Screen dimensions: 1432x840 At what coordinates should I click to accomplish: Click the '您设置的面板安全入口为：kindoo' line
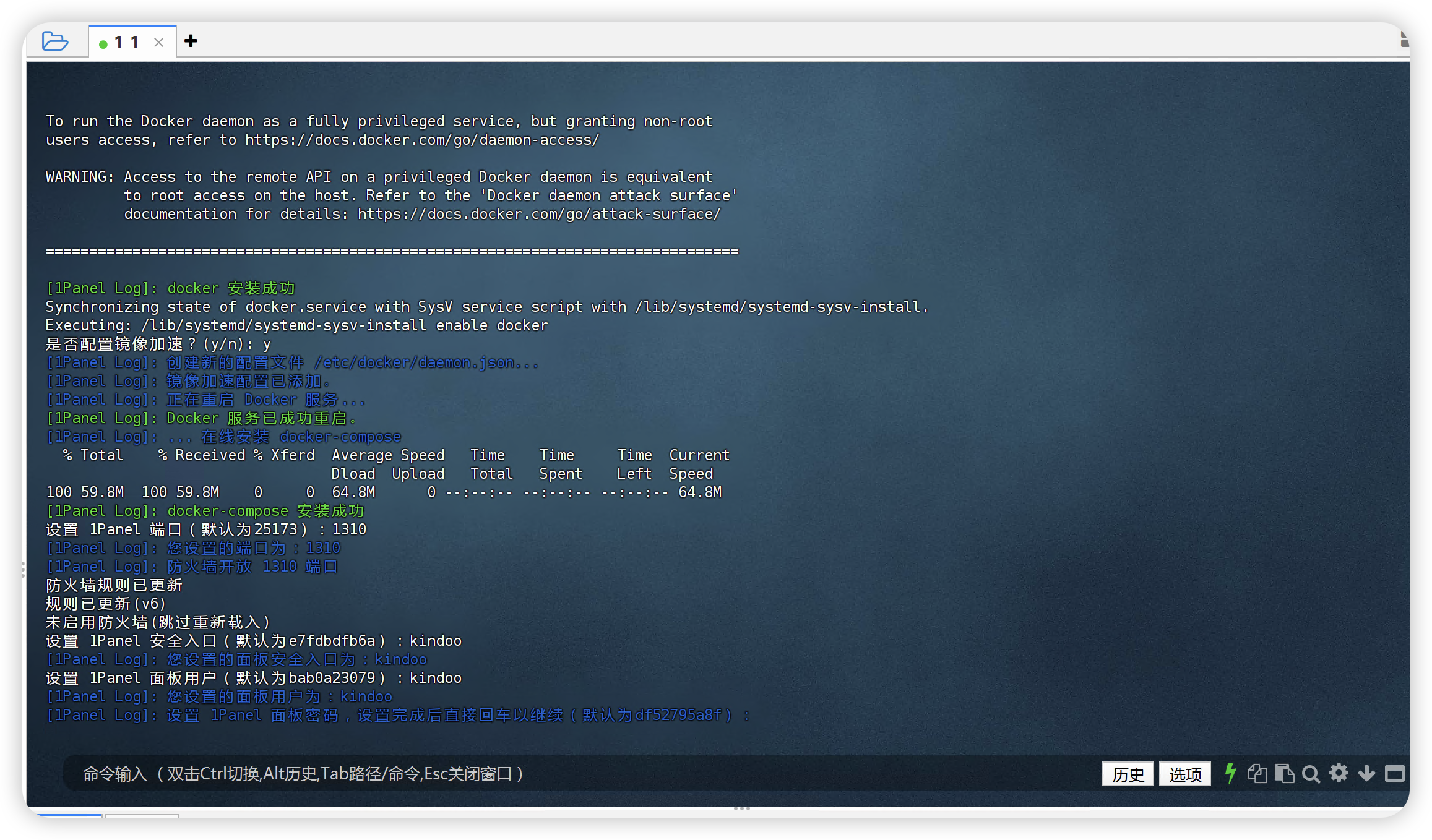click(x=236, y=659)
